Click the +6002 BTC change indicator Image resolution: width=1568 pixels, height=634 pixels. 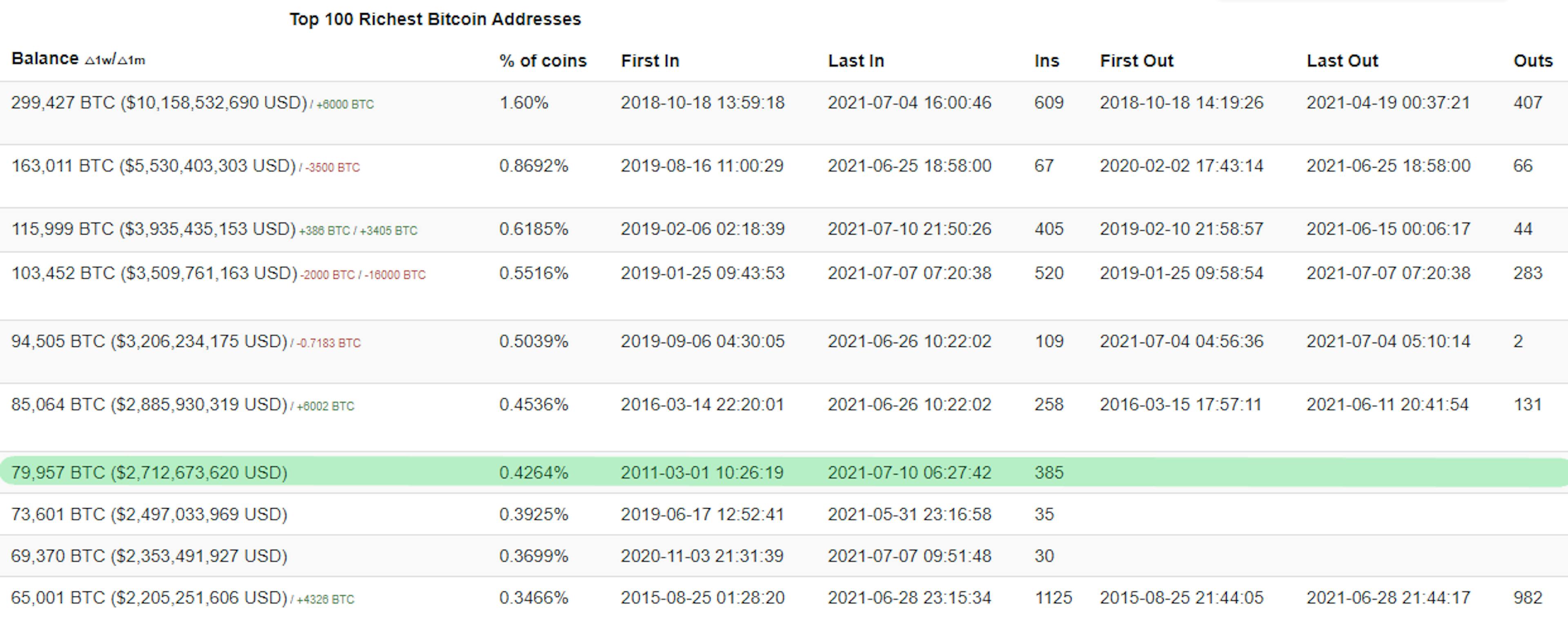(x=325, y=406)
